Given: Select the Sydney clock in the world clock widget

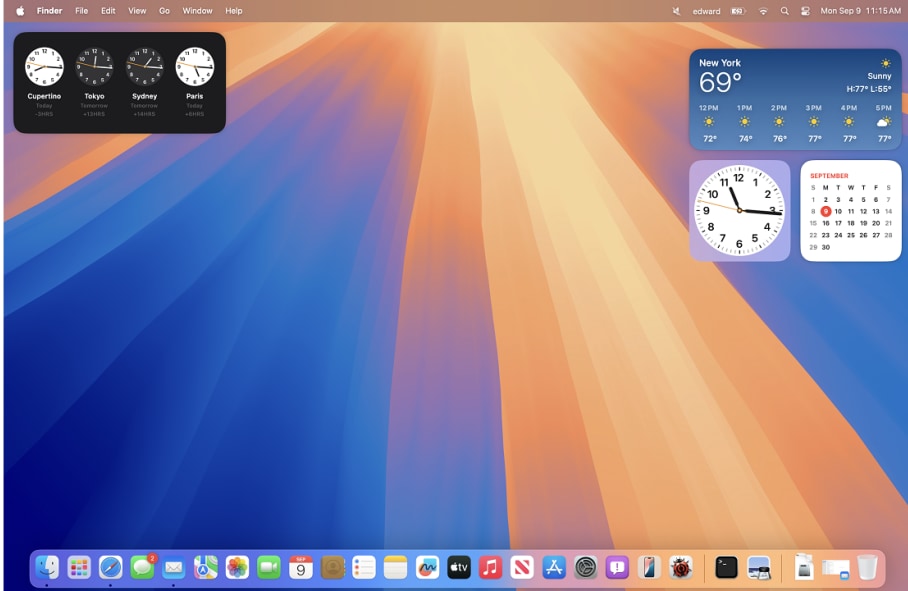Looking at the screenshot, I should 145,67.
